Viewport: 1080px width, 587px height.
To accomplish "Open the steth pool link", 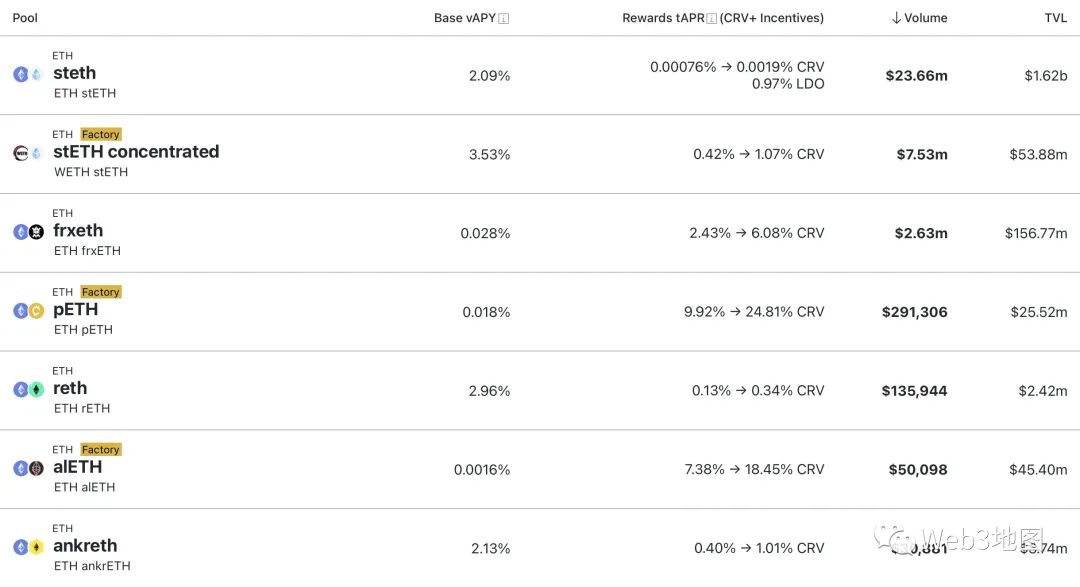I will click(x=75, y=73).
